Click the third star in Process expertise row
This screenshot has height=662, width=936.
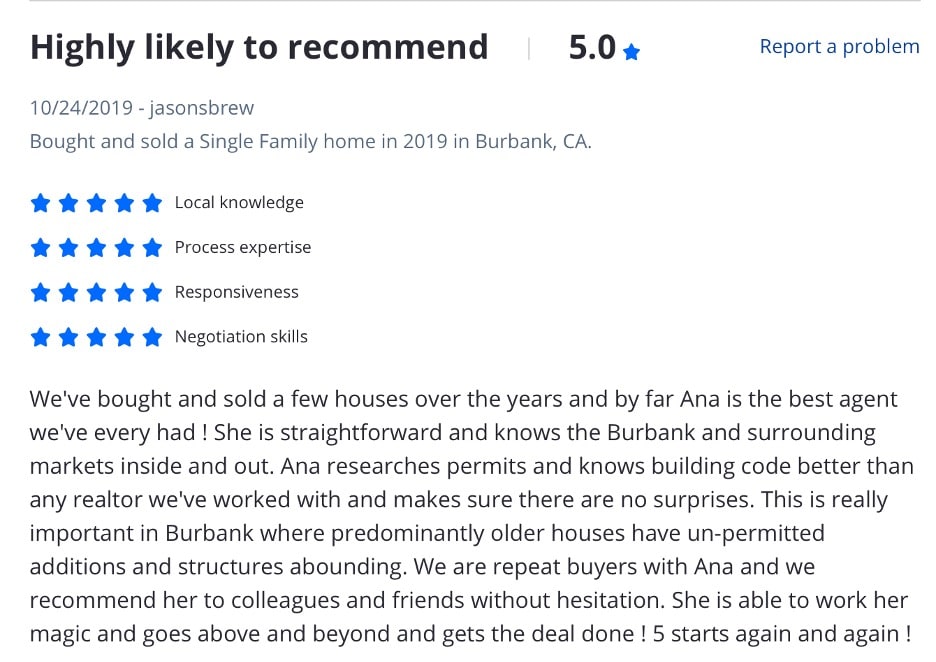pyautogui.click(x=96, y=247)
